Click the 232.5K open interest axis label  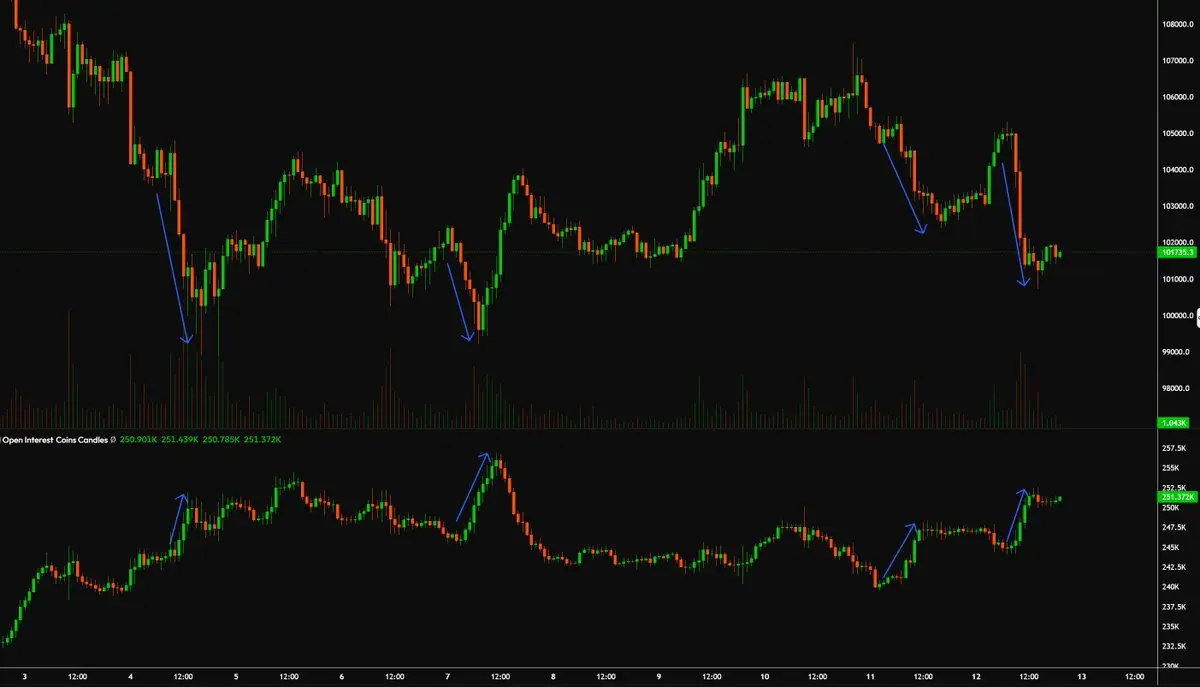pos(1174,646)
